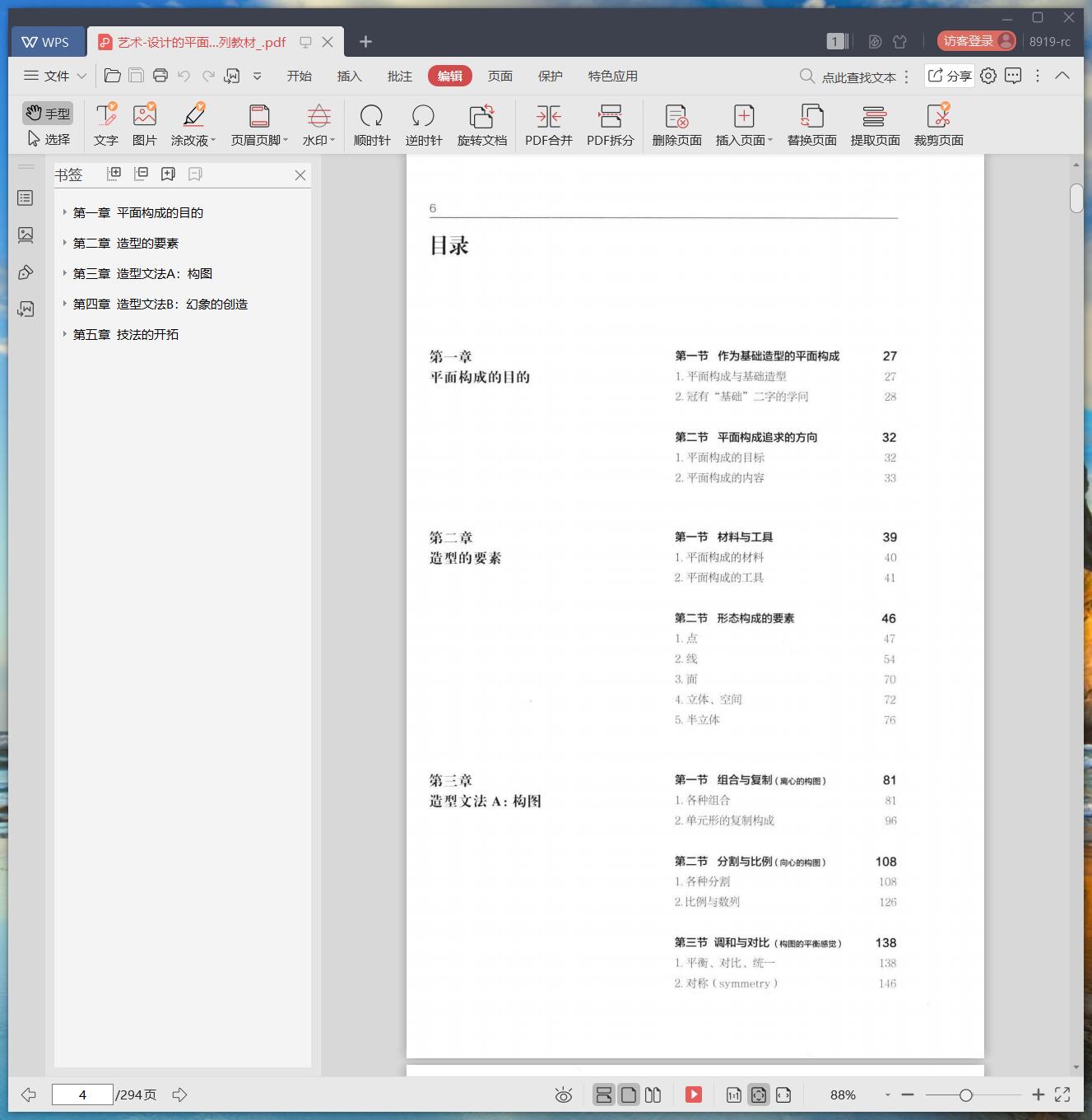Set zoom to actual size 1:1
Screen dimensions: 1092x1120
[733, 1094]
